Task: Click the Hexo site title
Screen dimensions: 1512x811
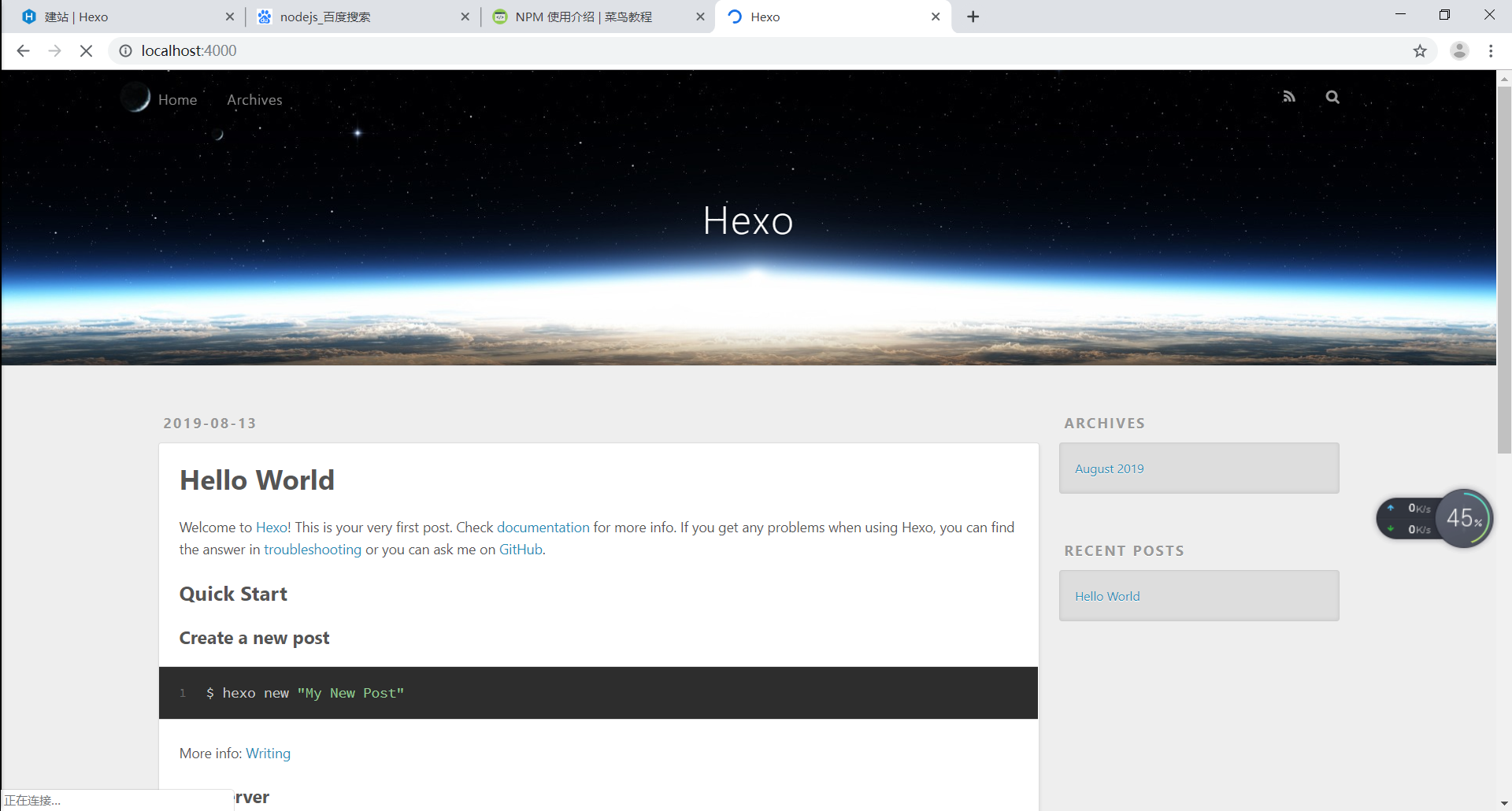Action: [x=748, y=220]
